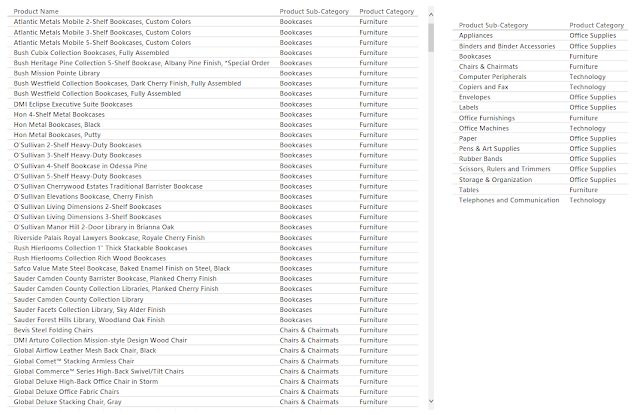
Task: Select Atlantic Metals Mobile 5-Shelf Bookcases row
Action: (213, 42)
